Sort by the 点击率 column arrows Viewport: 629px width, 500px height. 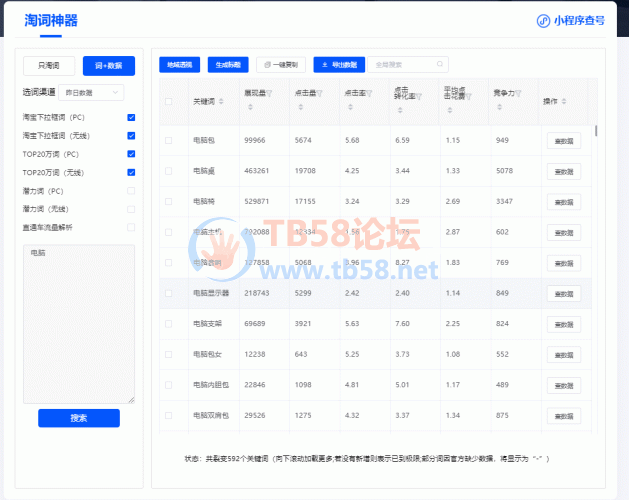pyautogui.click(x=350, y=107)
